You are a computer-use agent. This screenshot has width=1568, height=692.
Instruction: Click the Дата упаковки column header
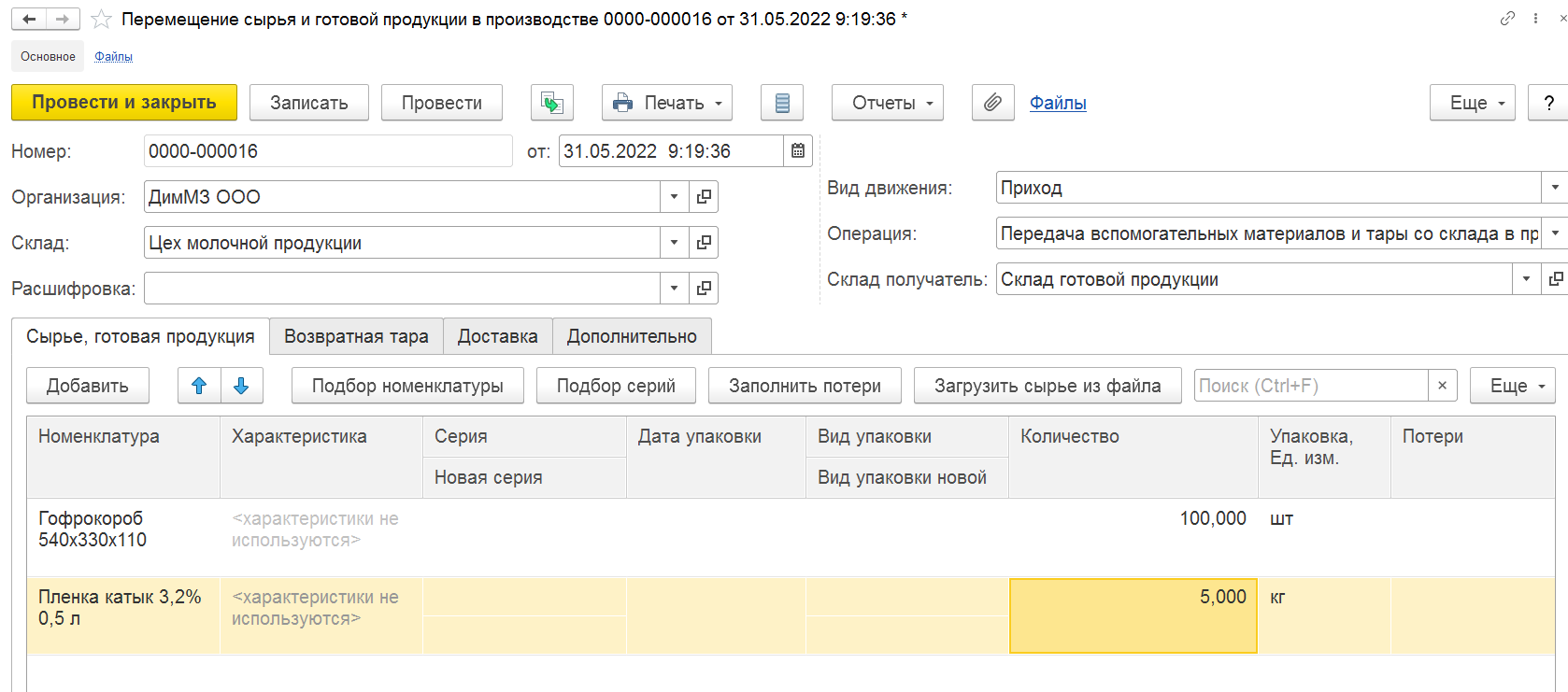716,457
